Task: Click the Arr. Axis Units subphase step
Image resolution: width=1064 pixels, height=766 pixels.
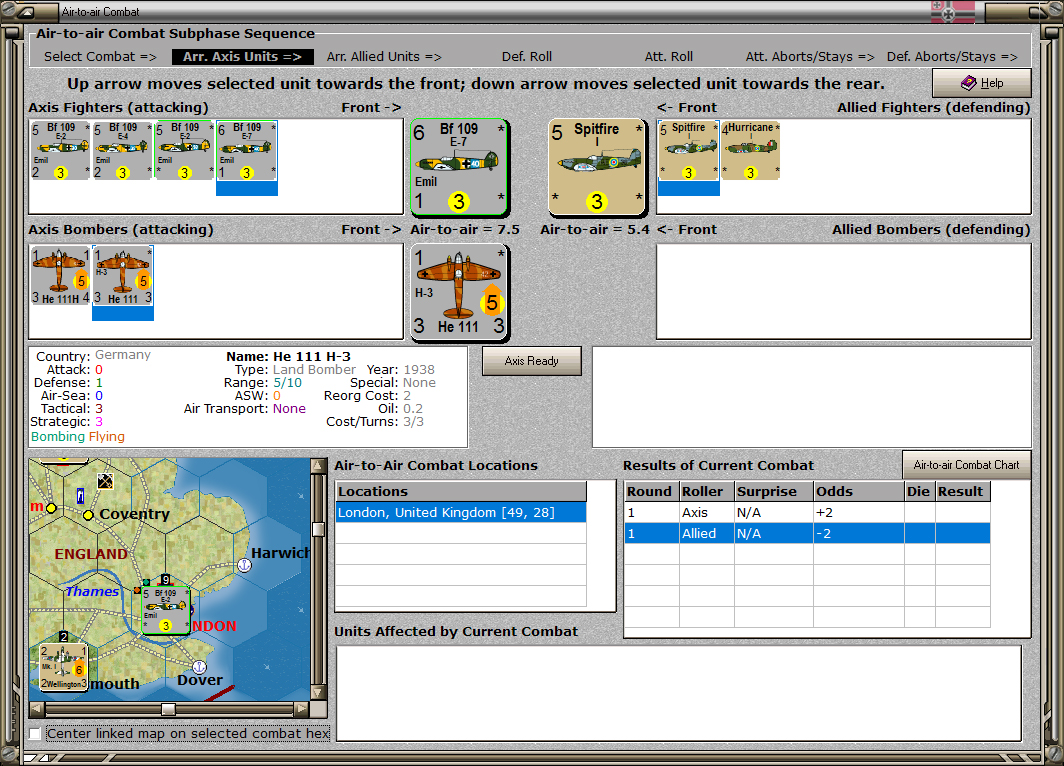Action: point(242,57)
